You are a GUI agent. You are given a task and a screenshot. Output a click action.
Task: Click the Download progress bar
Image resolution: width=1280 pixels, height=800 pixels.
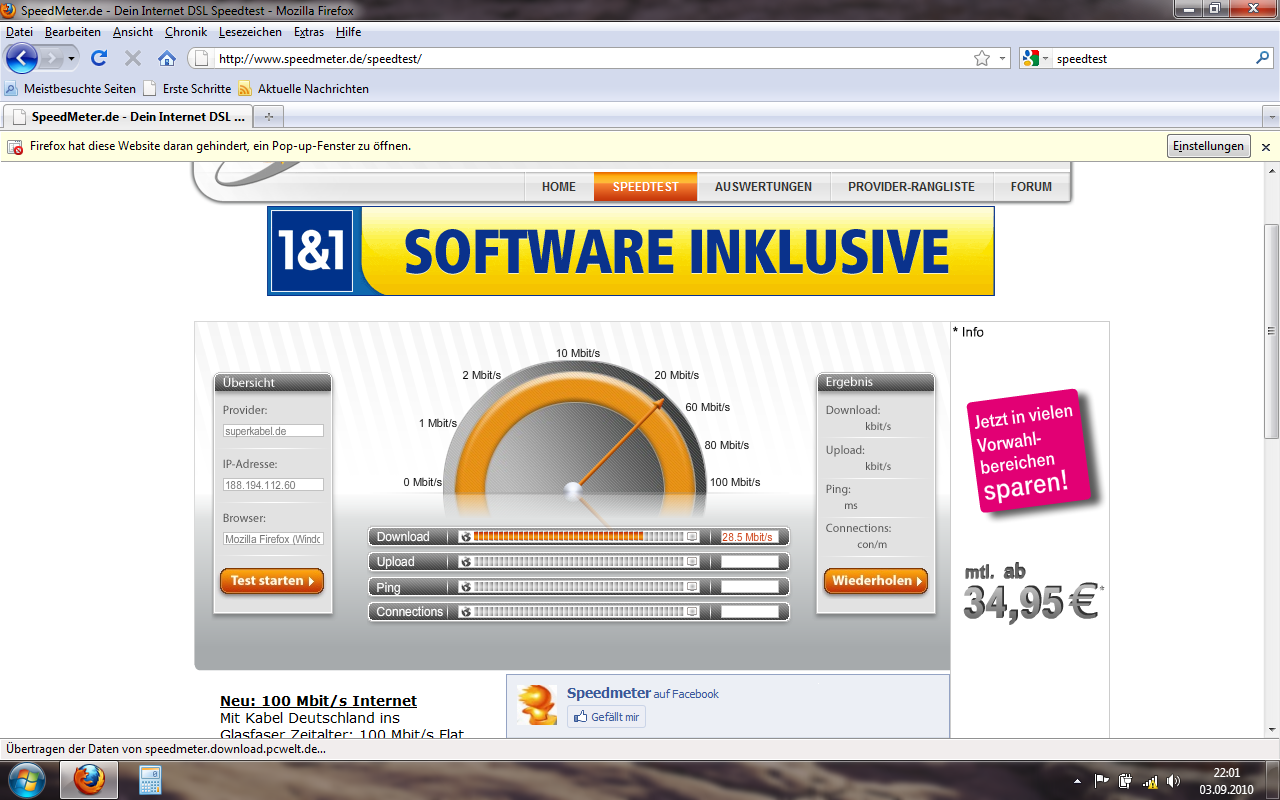click(x=578, y=537)
